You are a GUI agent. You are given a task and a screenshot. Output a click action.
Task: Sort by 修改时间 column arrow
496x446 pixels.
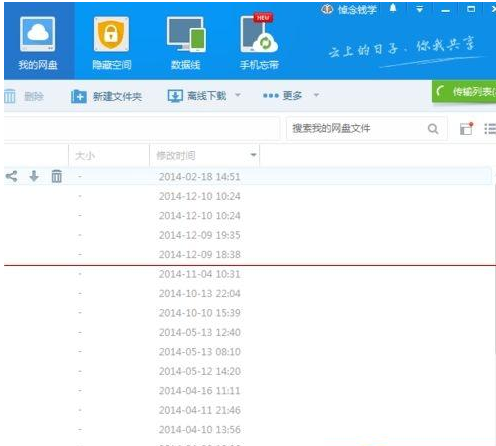(253, 155)
